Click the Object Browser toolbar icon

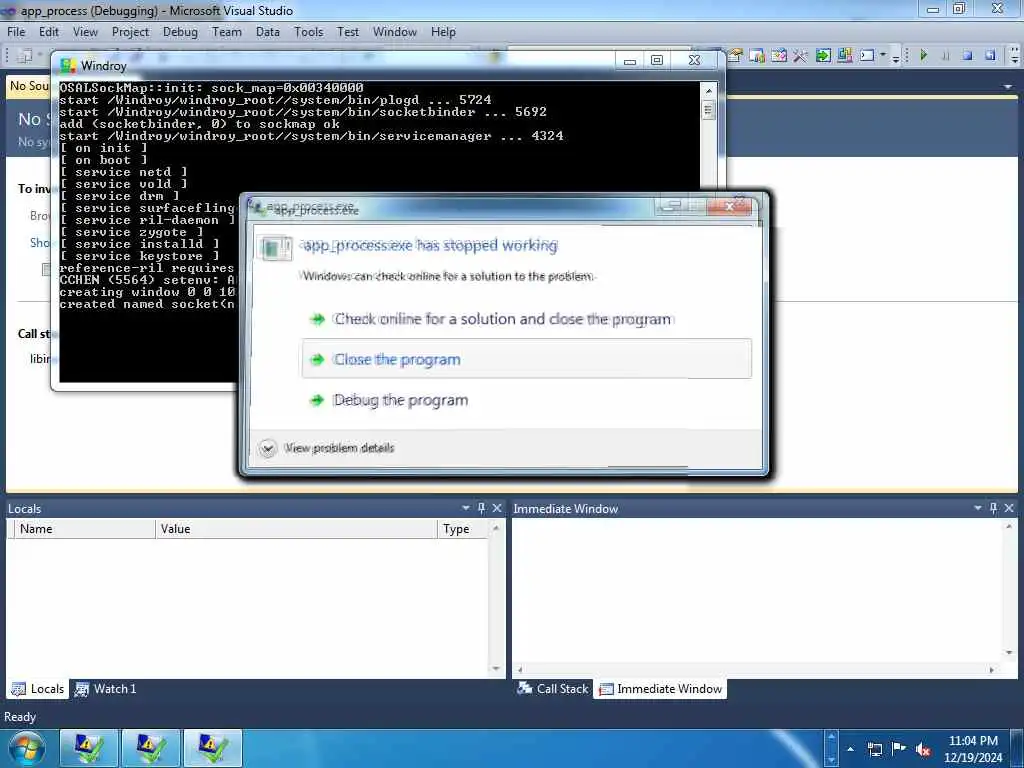(x=778, y=56)
